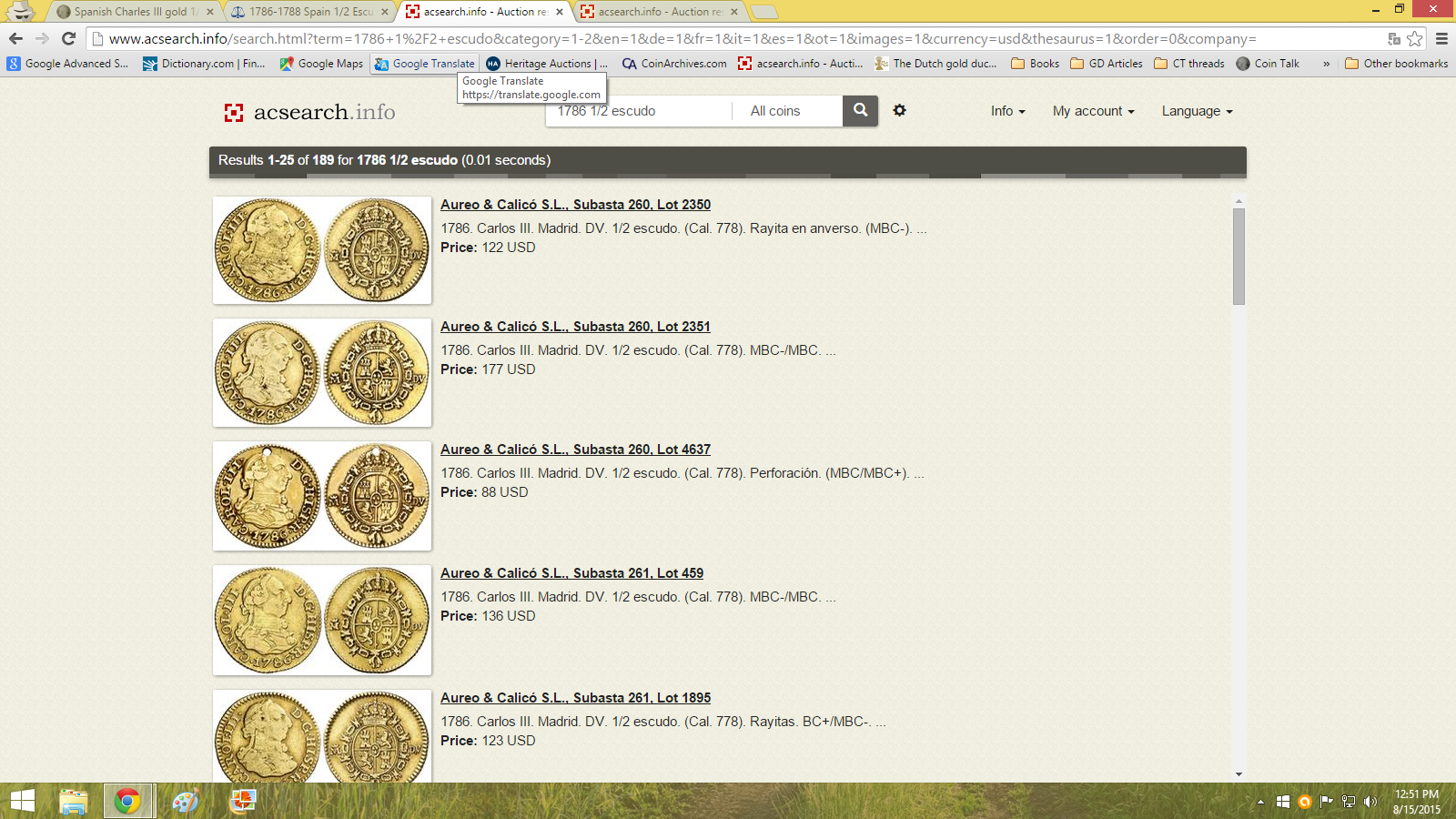
Task: Open search settings gear icon
Action: pos(899,110)
